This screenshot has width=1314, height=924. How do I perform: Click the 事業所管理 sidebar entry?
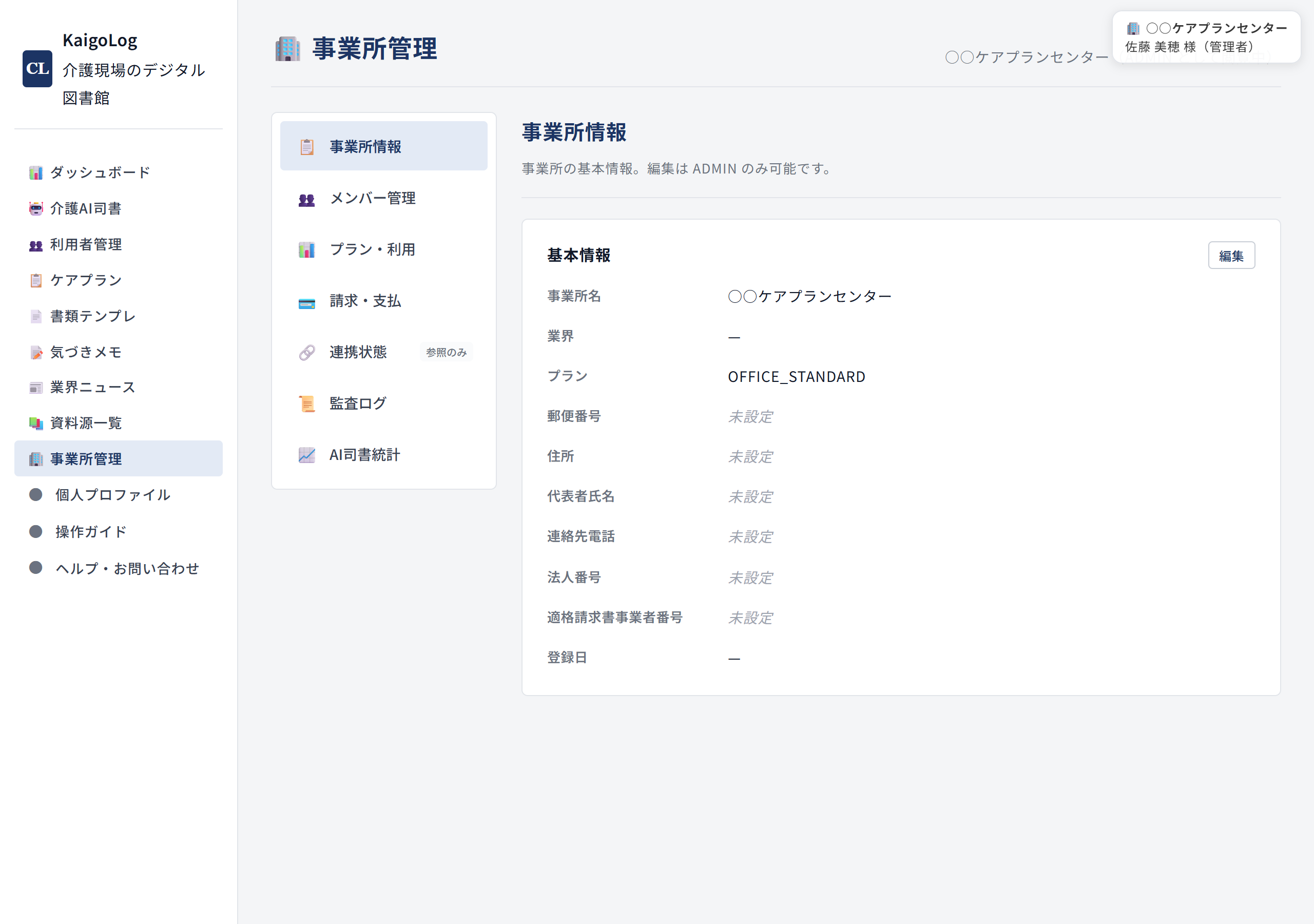click(x=119, y=458)
